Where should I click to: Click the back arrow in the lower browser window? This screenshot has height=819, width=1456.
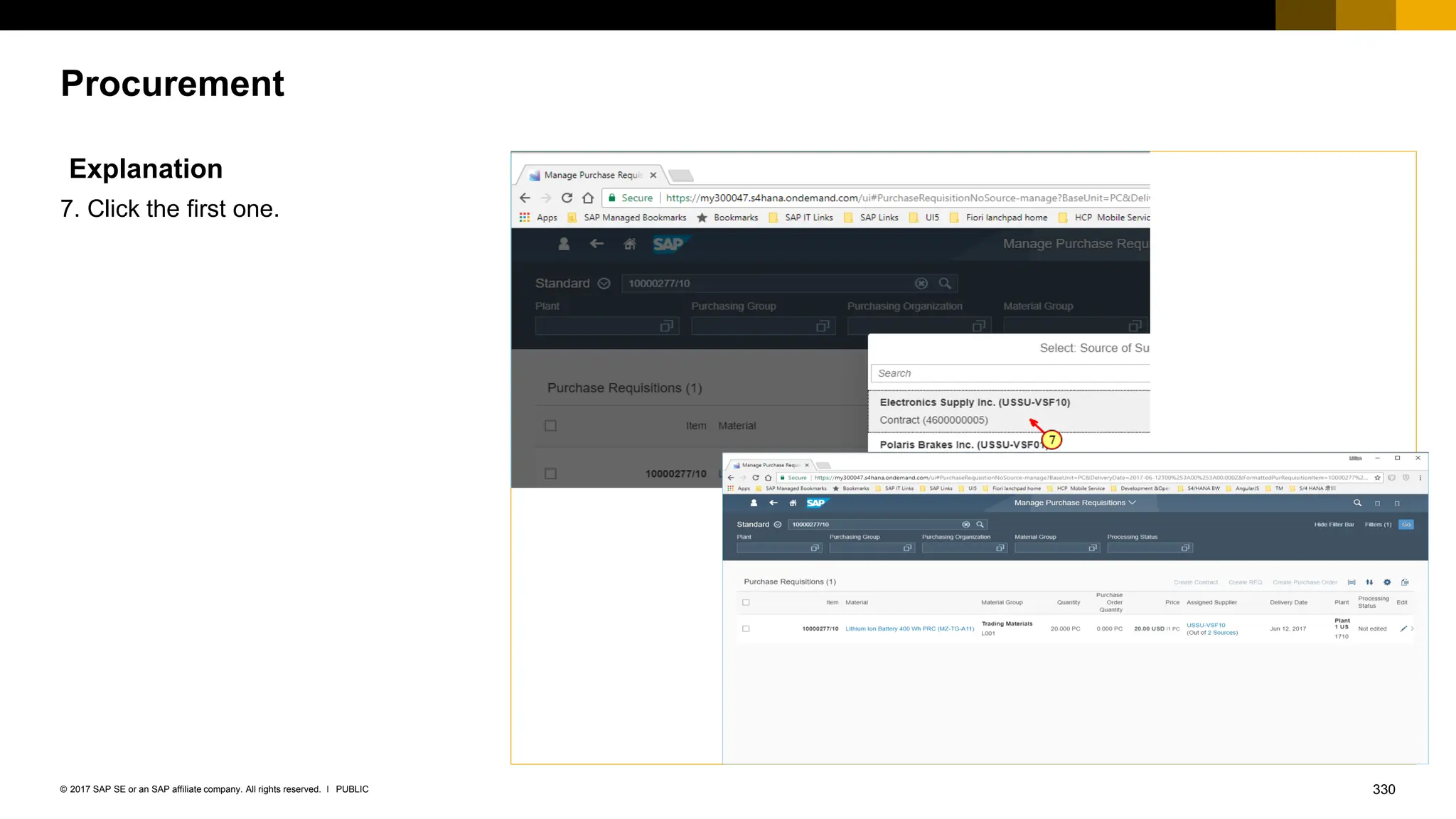pos(731,478)
